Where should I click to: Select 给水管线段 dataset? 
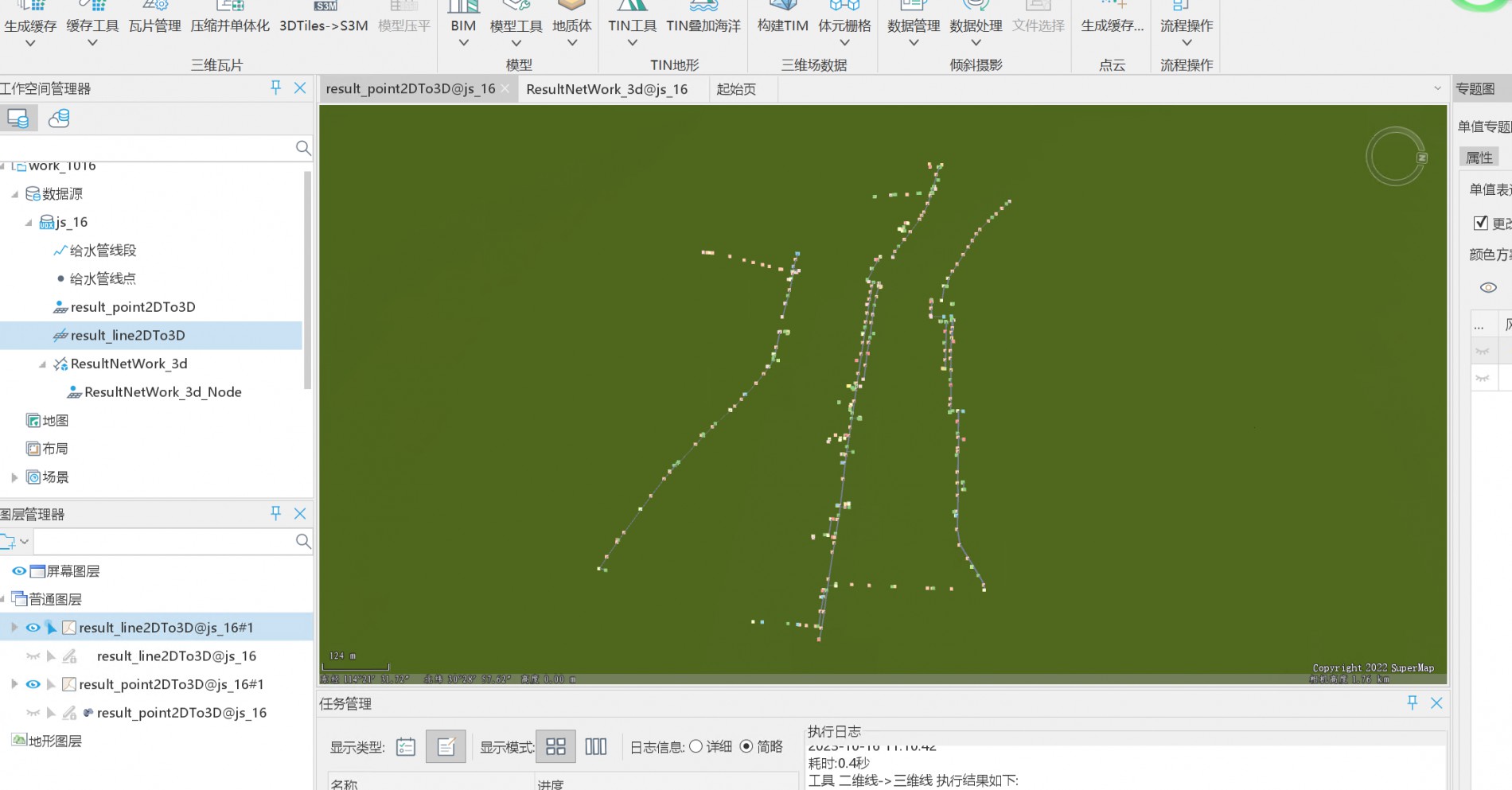click(103, 251)
